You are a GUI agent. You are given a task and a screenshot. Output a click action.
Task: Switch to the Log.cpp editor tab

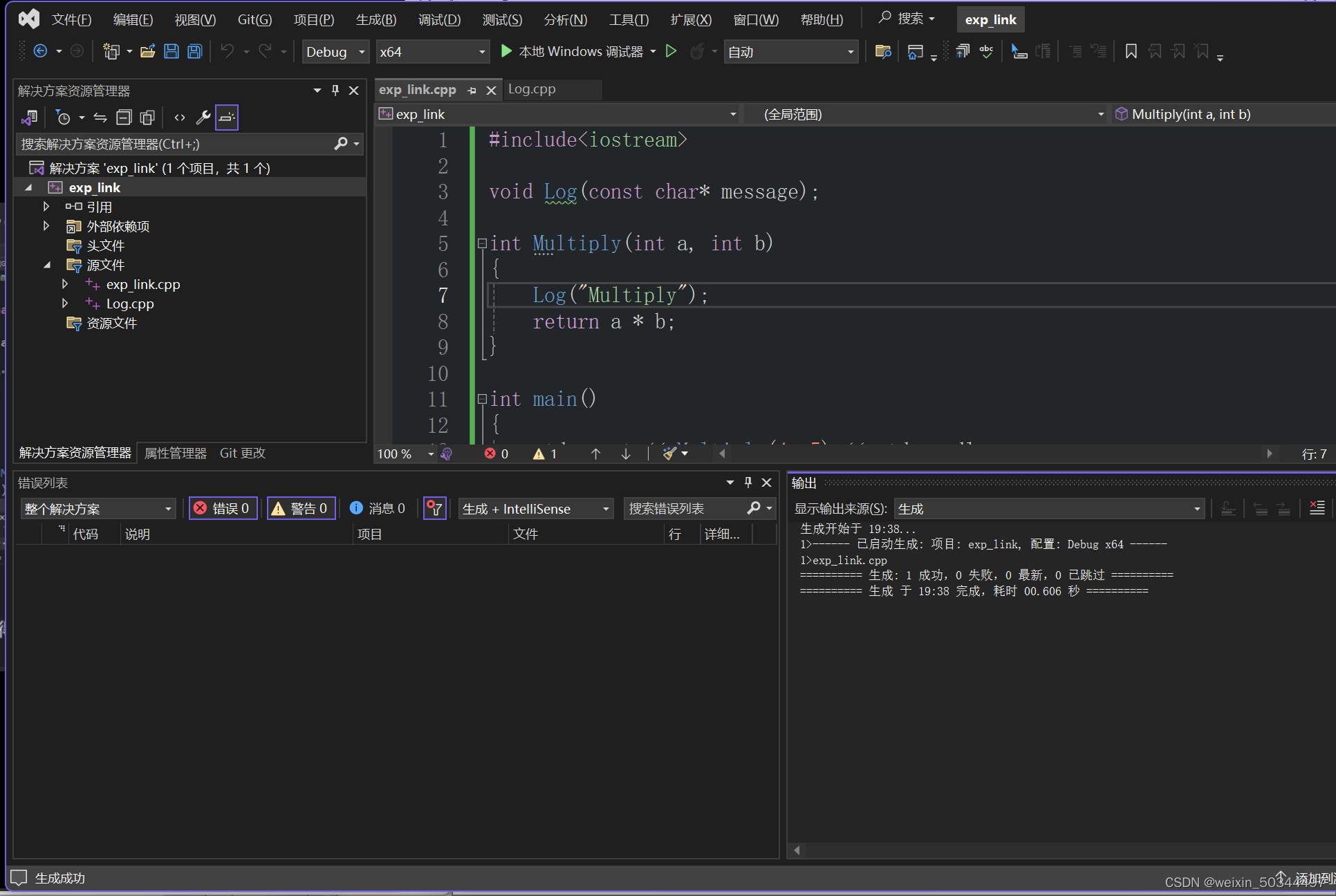point(532,89)
